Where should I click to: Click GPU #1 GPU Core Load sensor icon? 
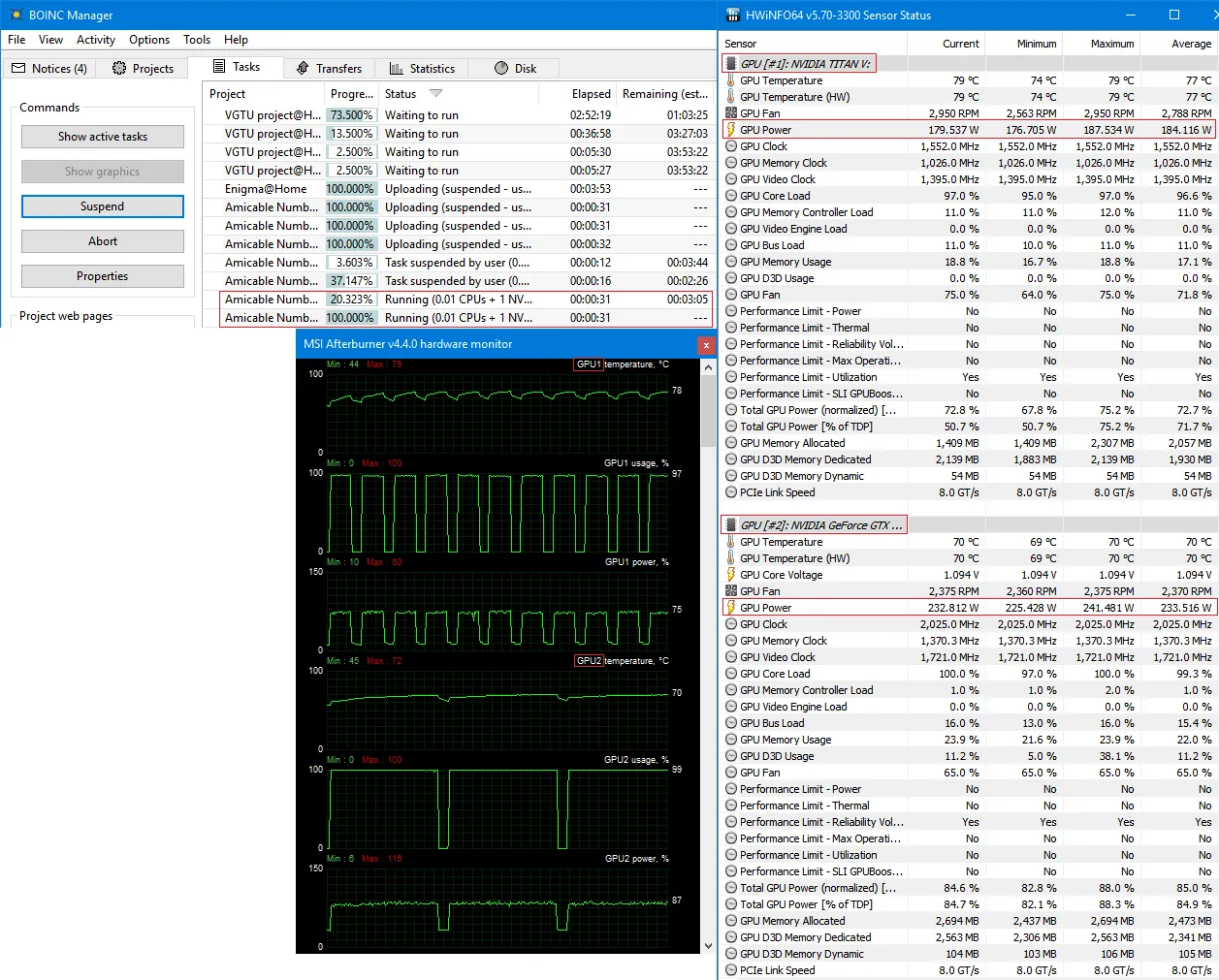point(731,196)
